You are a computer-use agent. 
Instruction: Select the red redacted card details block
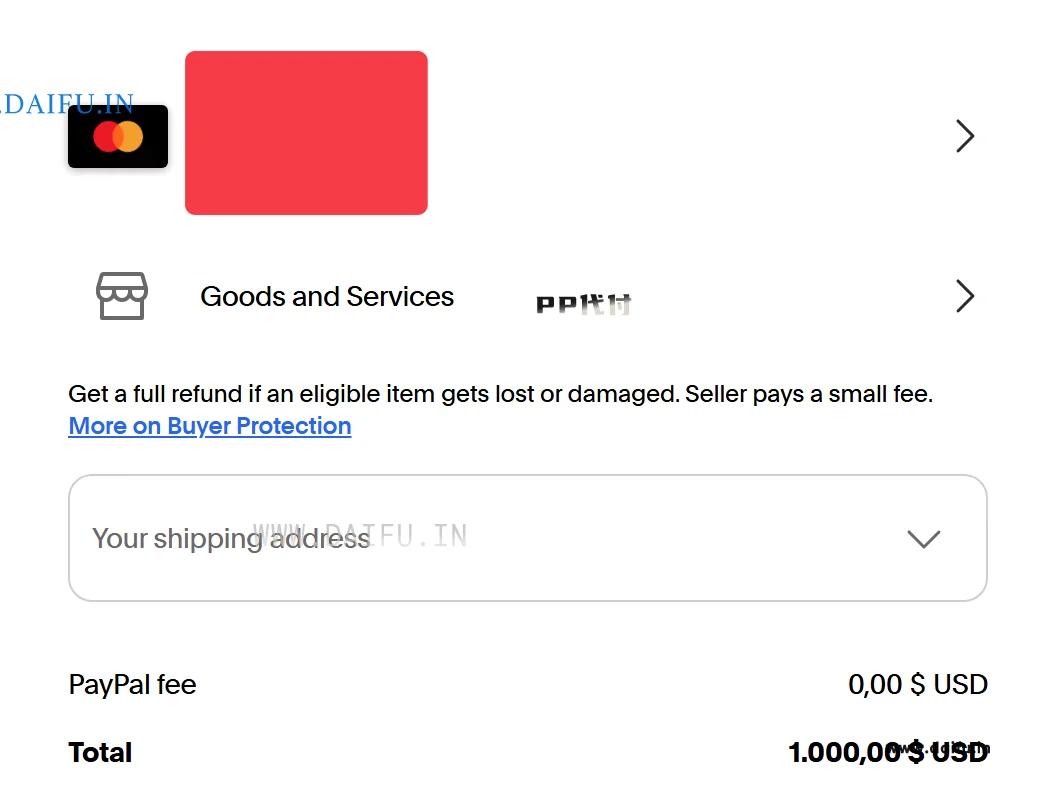click(306, 133)
